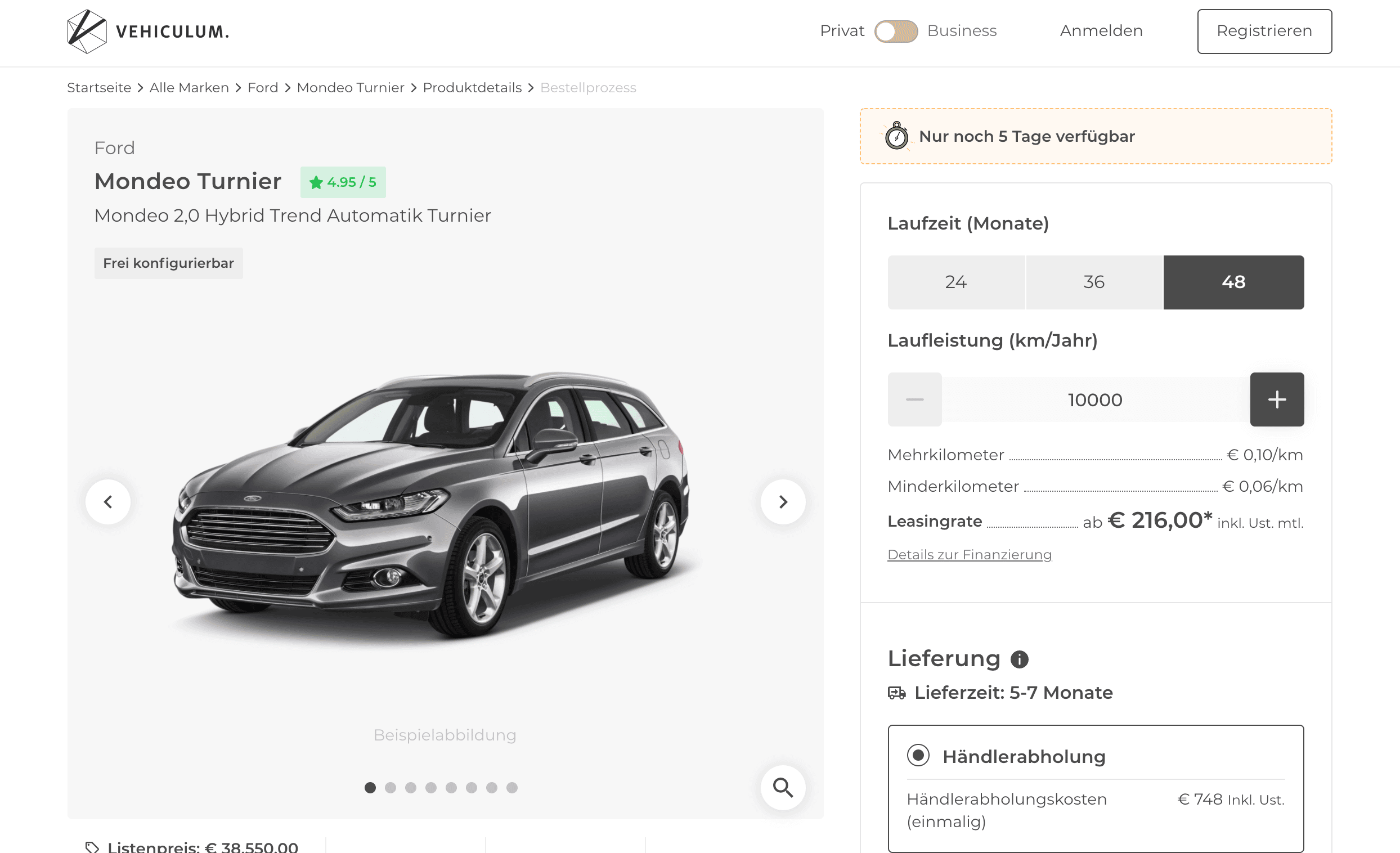Click the € 0,06/km Minderkilometer value
The width and height of the screenshot is (1400, 853).
[1263, 487]
